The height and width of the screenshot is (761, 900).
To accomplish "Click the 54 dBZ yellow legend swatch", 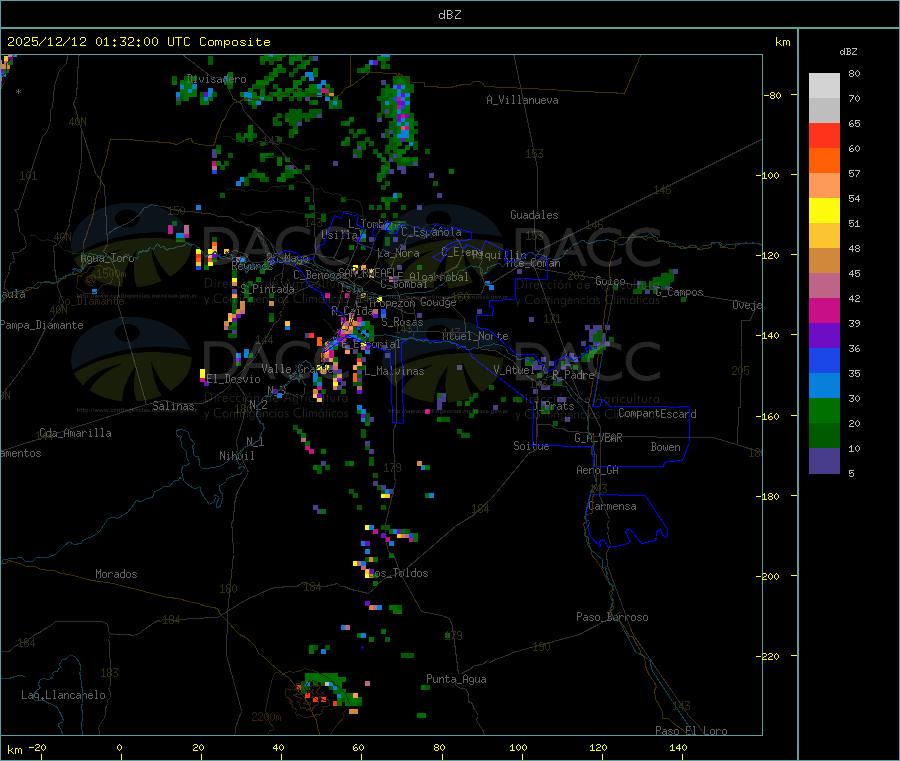I will click(x=824, y=211).
